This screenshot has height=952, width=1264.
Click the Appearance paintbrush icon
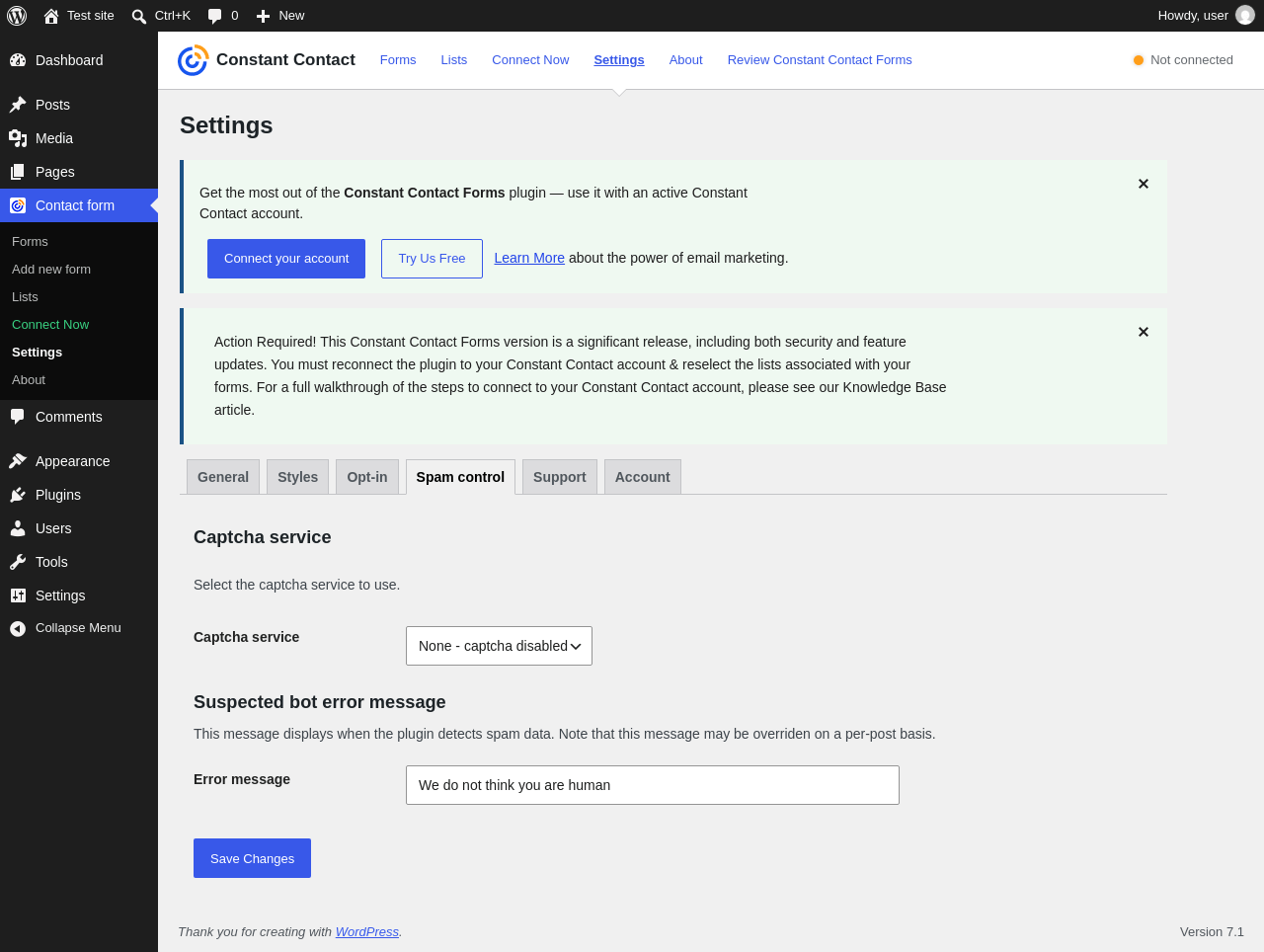click(18, 461)
